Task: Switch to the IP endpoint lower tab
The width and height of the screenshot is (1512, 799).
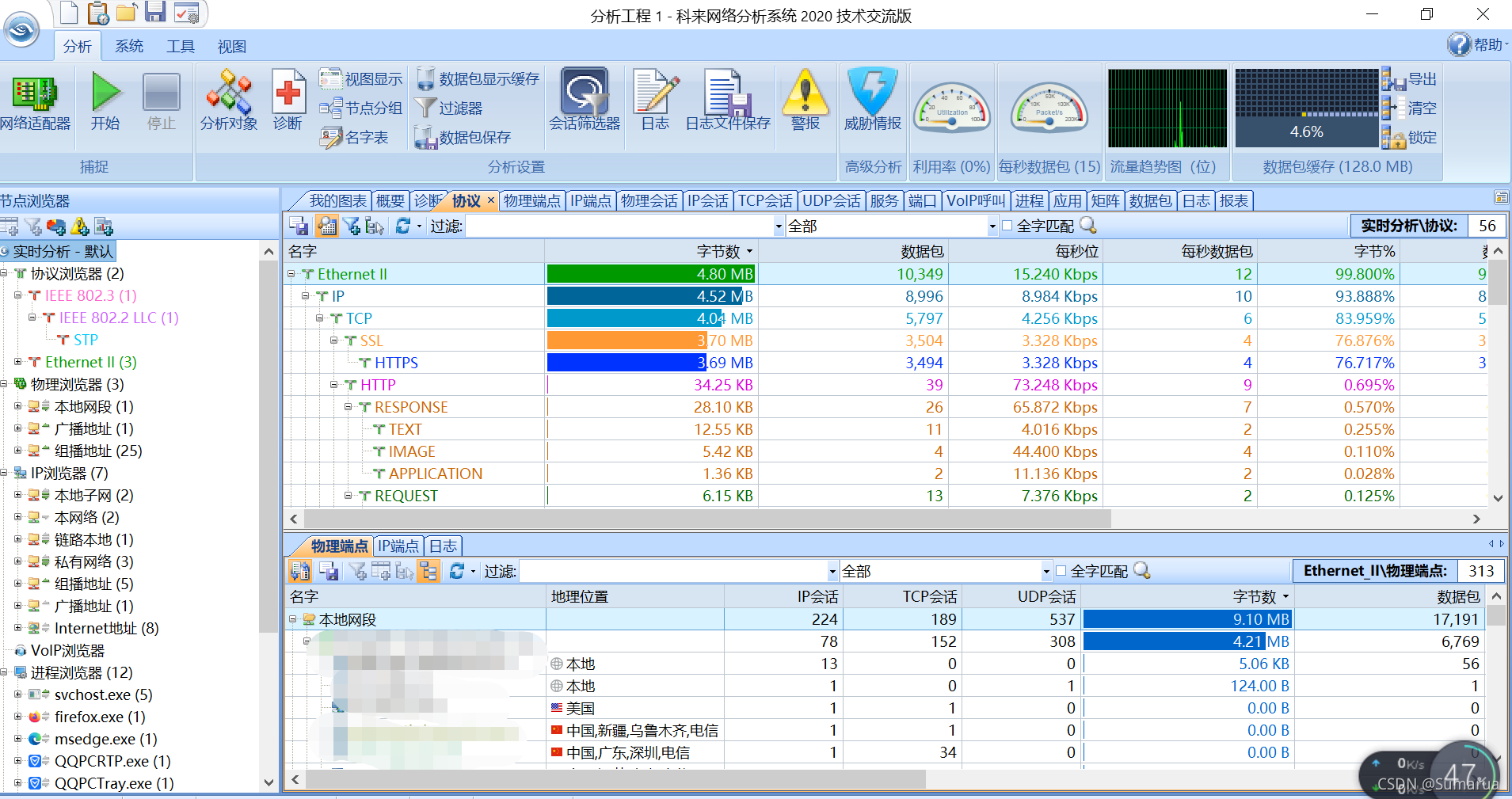Action: (398, 546)
